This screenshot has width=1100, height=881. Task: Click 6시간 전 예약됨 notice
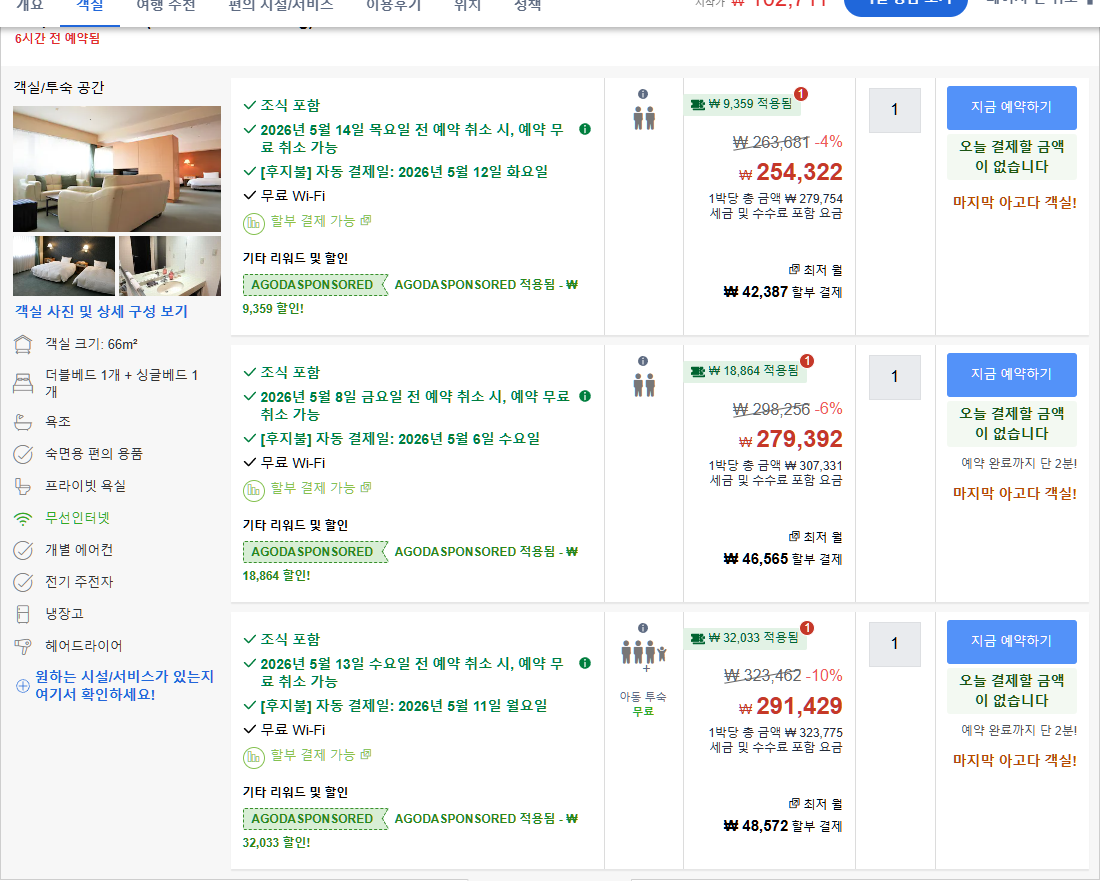coord(58,39)
